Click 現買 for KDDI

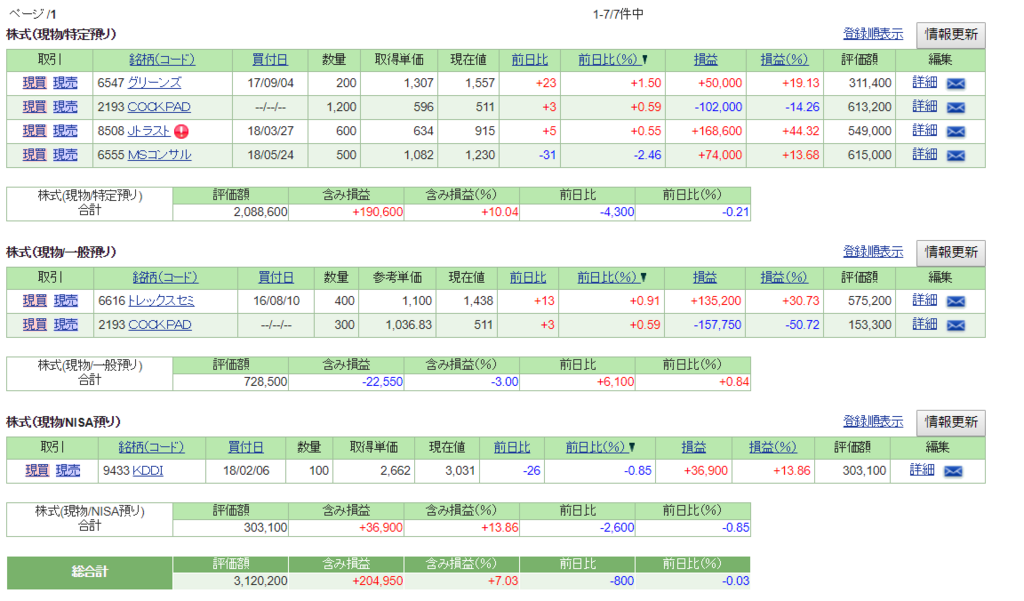click(37, 470)
